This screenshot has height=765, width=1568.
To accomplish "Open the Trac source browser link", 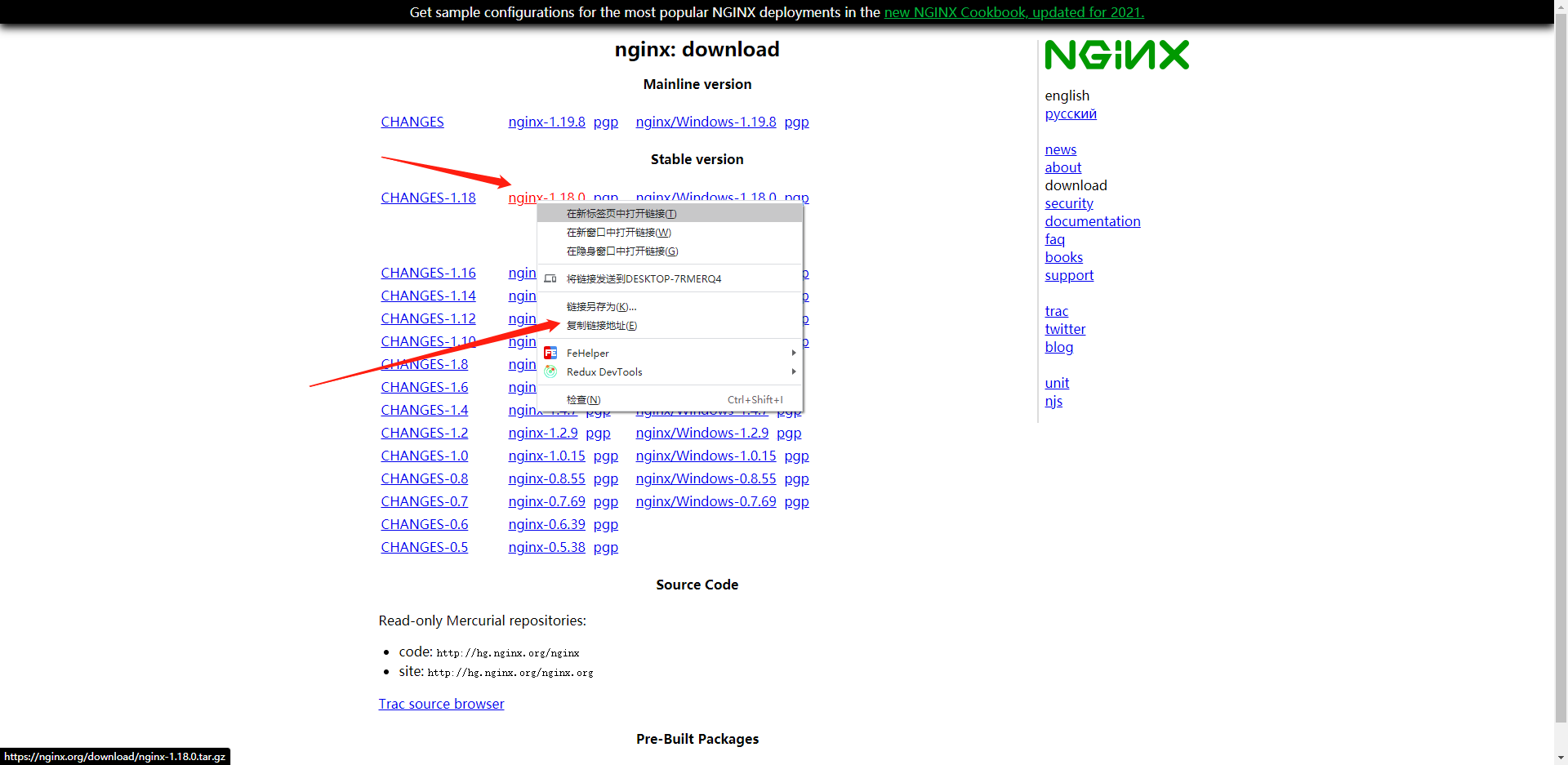I will [x=441, y=704].
